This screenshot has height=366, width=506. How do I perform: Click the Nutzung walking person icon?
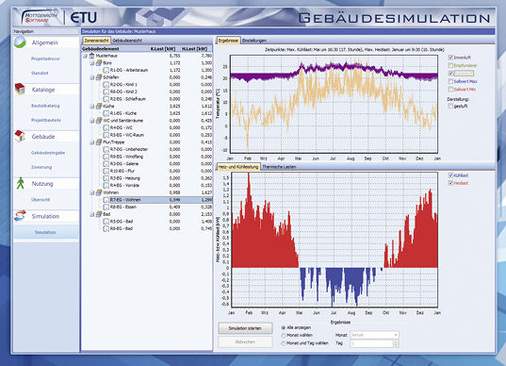coord(20,183)
